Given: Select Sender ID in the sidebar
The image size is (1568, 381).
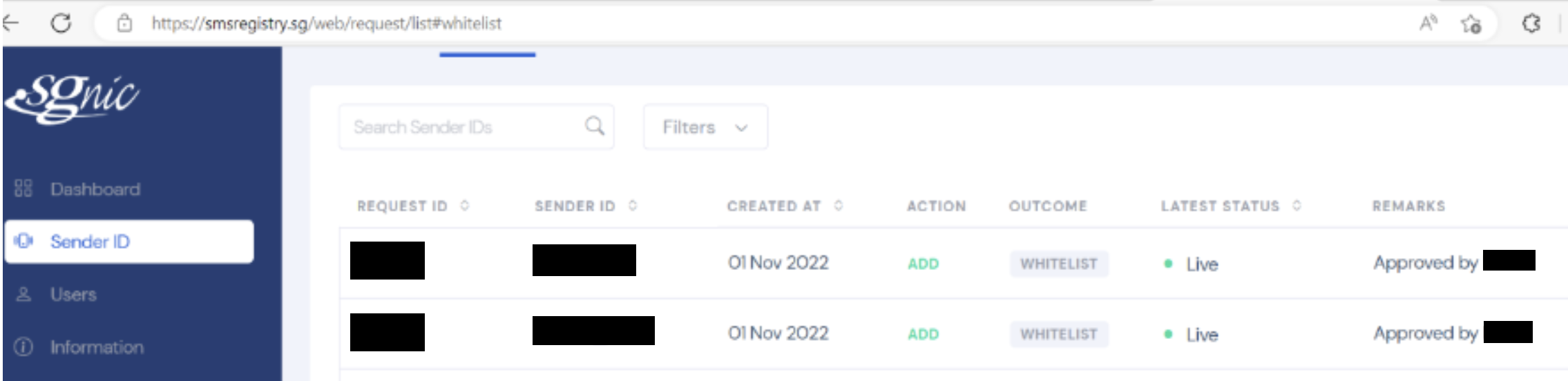Looking at the screenshot, I should click(129, 242).
